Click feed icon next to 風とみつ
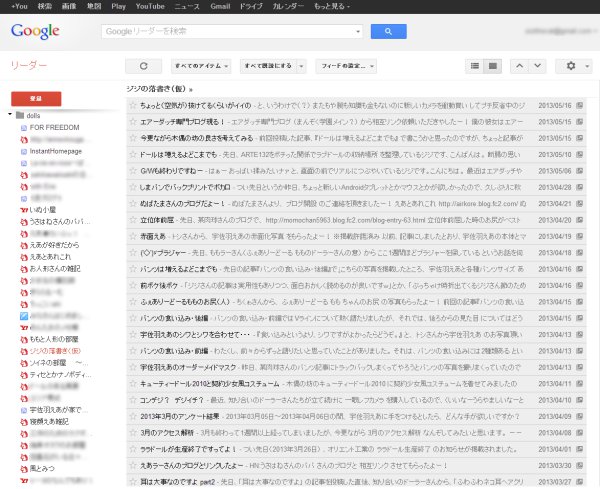 point(24,469)
